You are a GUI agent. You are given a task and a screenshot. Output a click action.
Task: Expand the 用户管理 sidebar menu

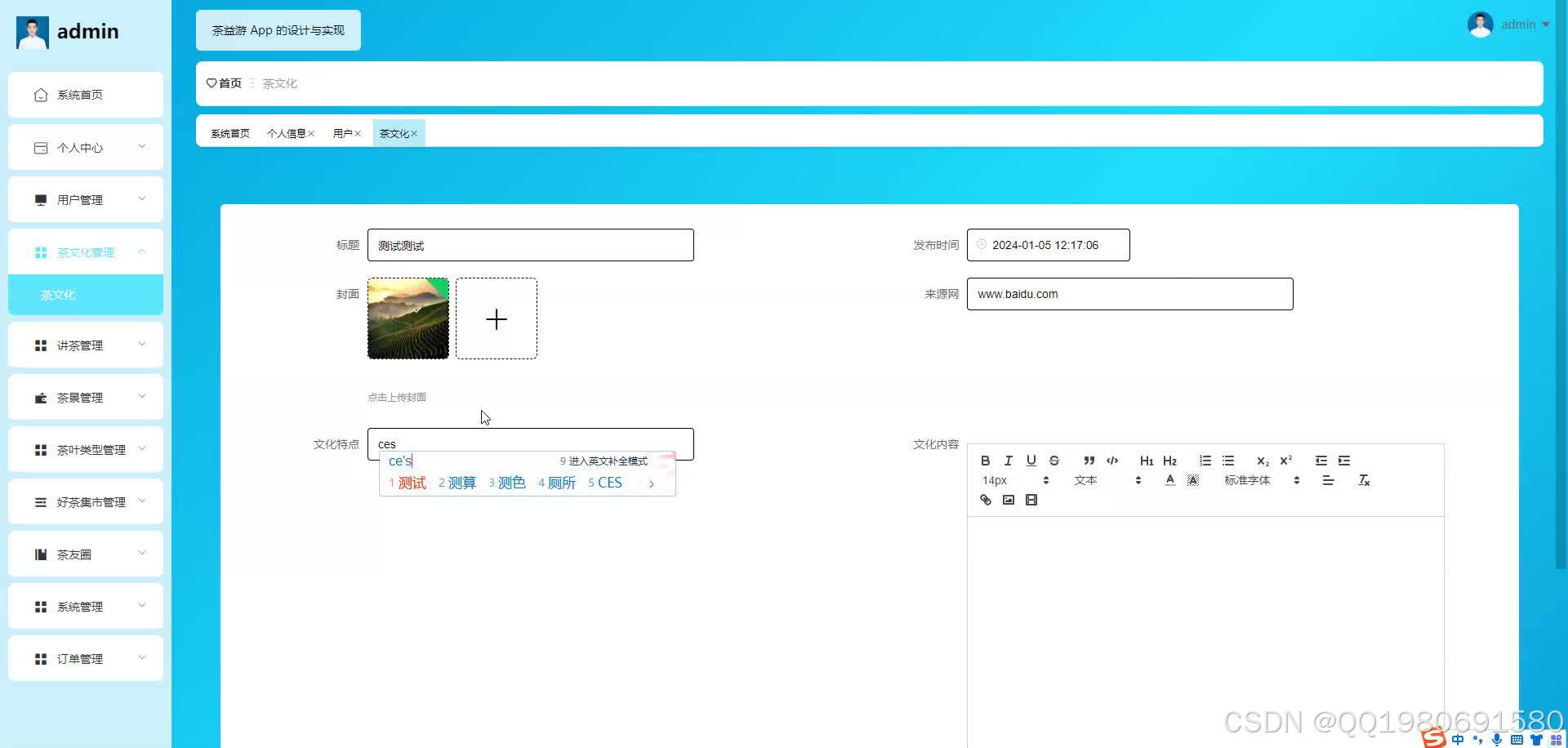86,199
